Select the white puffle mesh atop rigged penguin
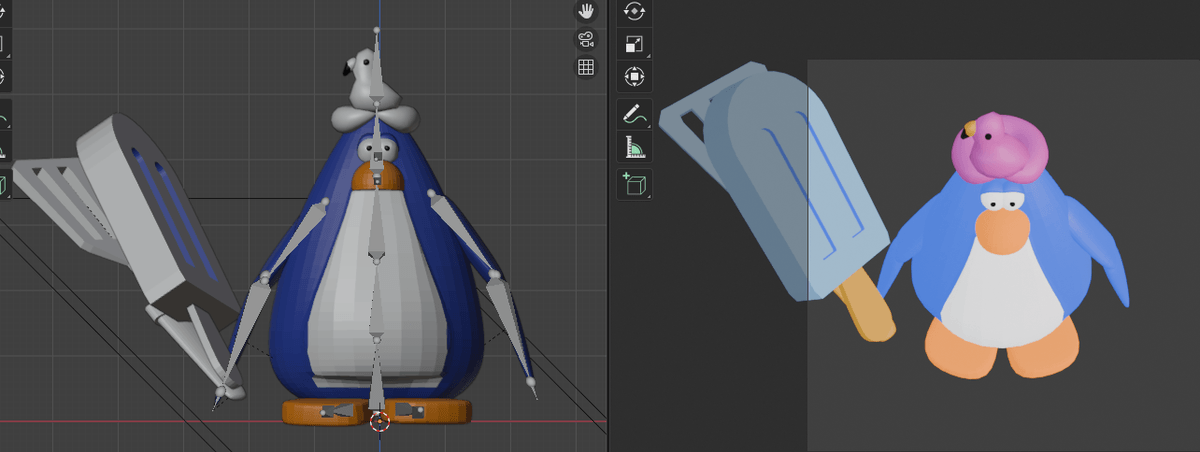Viewport: 1200px width, 452px height. (x=375, y=94)
